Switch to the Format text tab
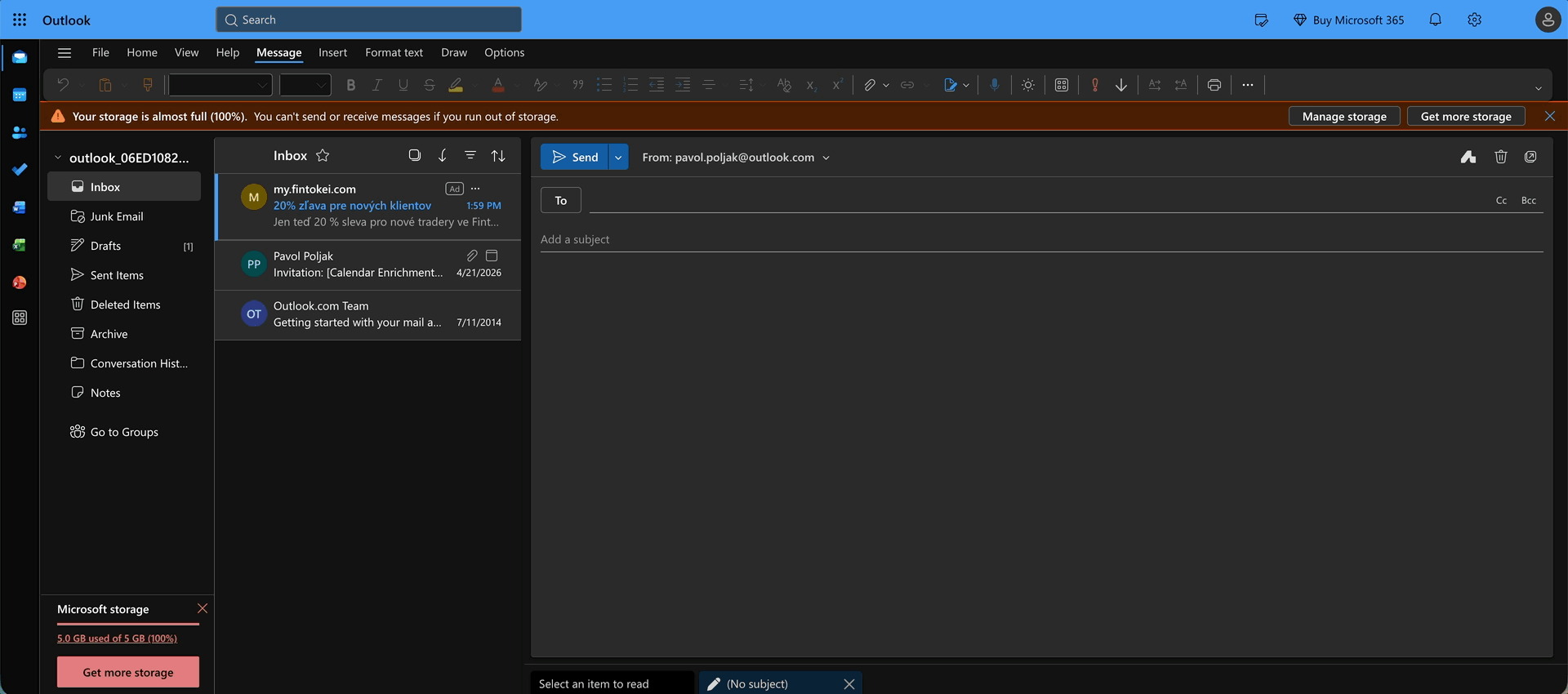 pos(394,52)
